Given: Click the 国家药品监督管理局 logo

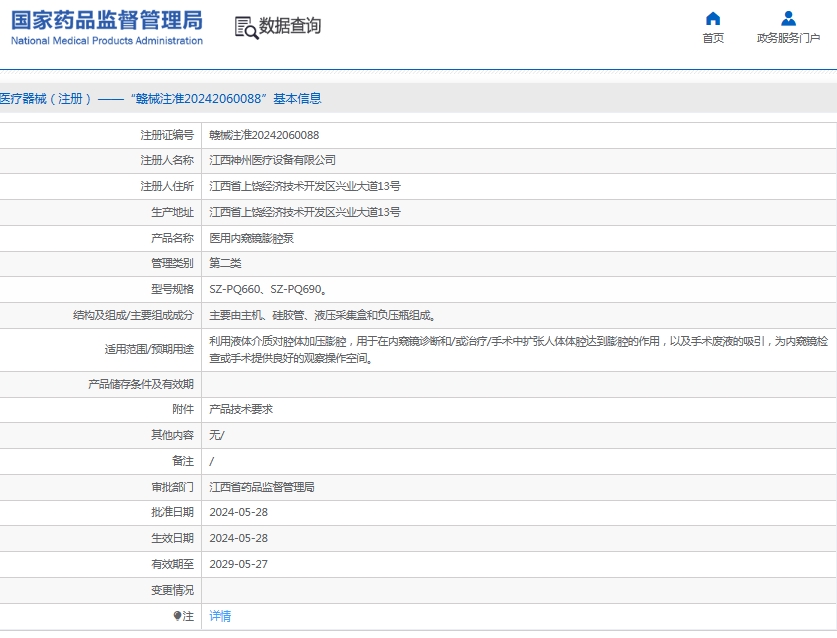Looking at the screenshot, I should coord(107,20).
